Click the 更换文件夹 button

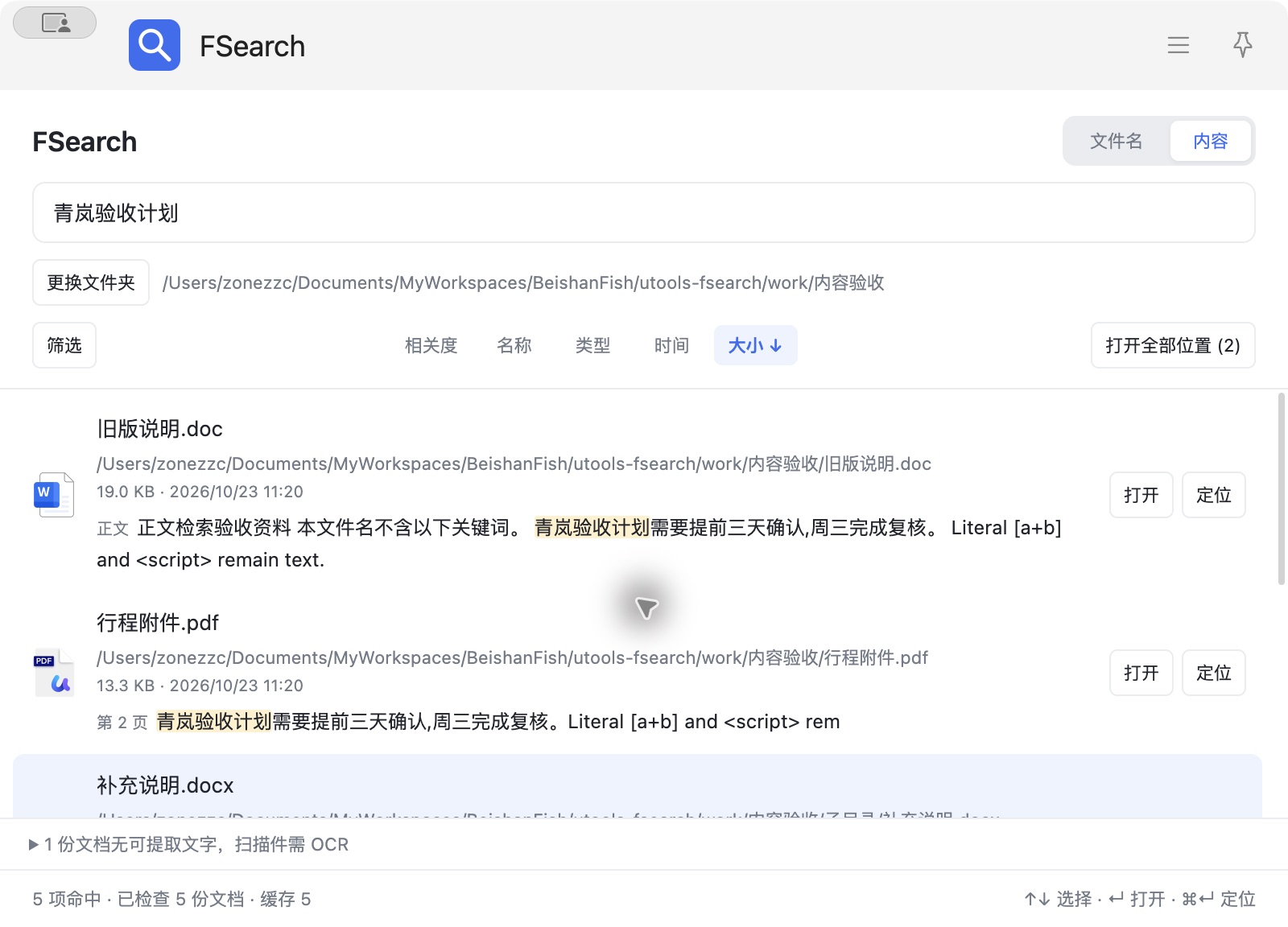click(91, 282)
